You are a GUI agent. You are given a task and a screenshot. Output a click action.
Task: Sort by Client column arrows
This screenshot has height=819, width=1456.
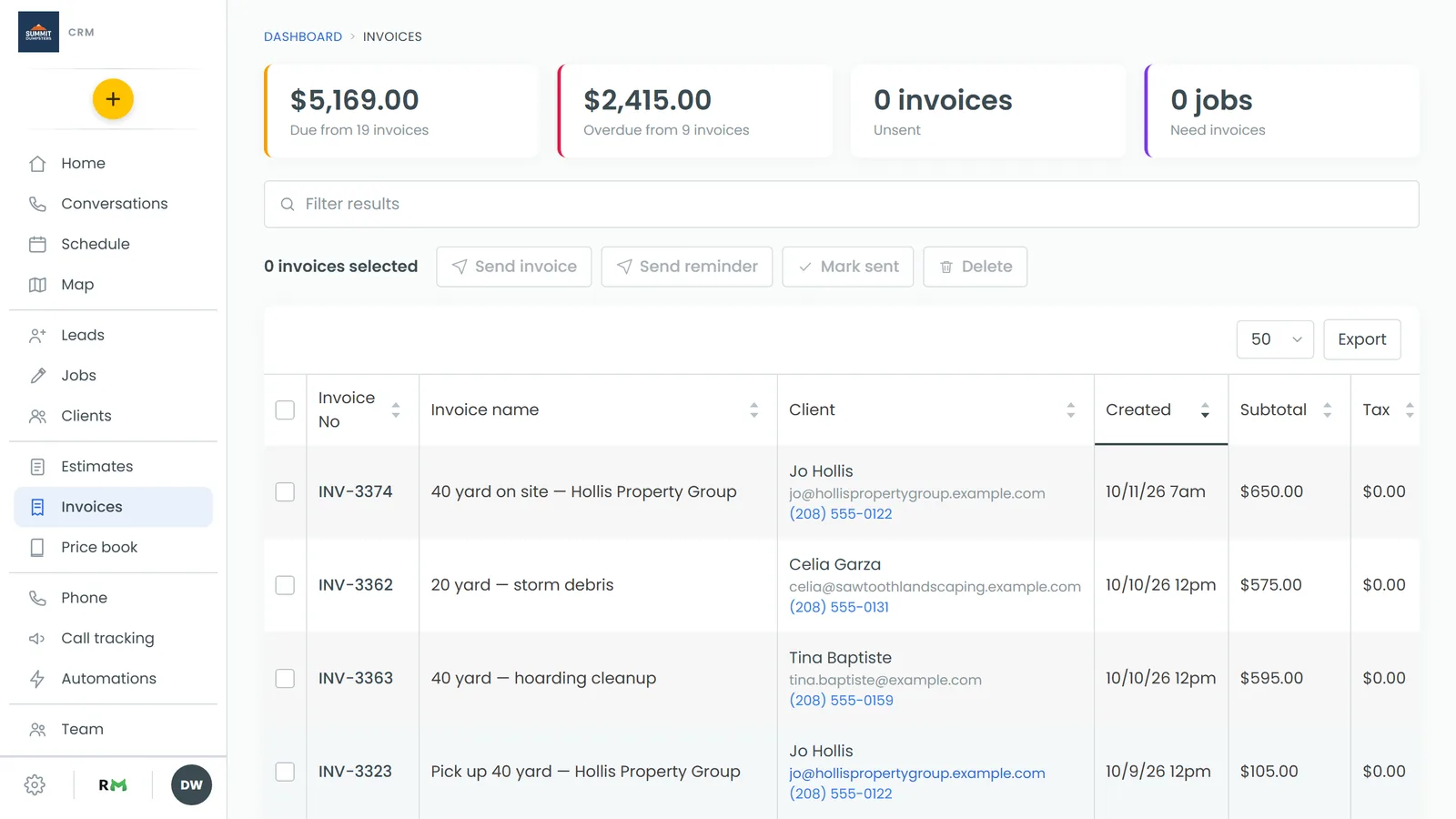click(x=1071, y=410)
